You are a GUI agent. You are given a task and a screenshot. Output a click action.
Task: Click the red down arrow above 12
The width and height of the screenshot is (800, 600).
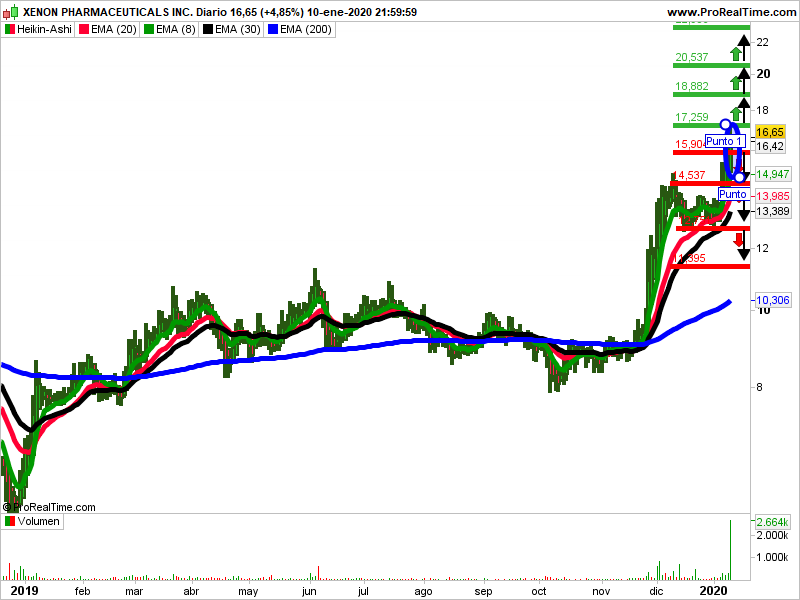click(738, 240)
